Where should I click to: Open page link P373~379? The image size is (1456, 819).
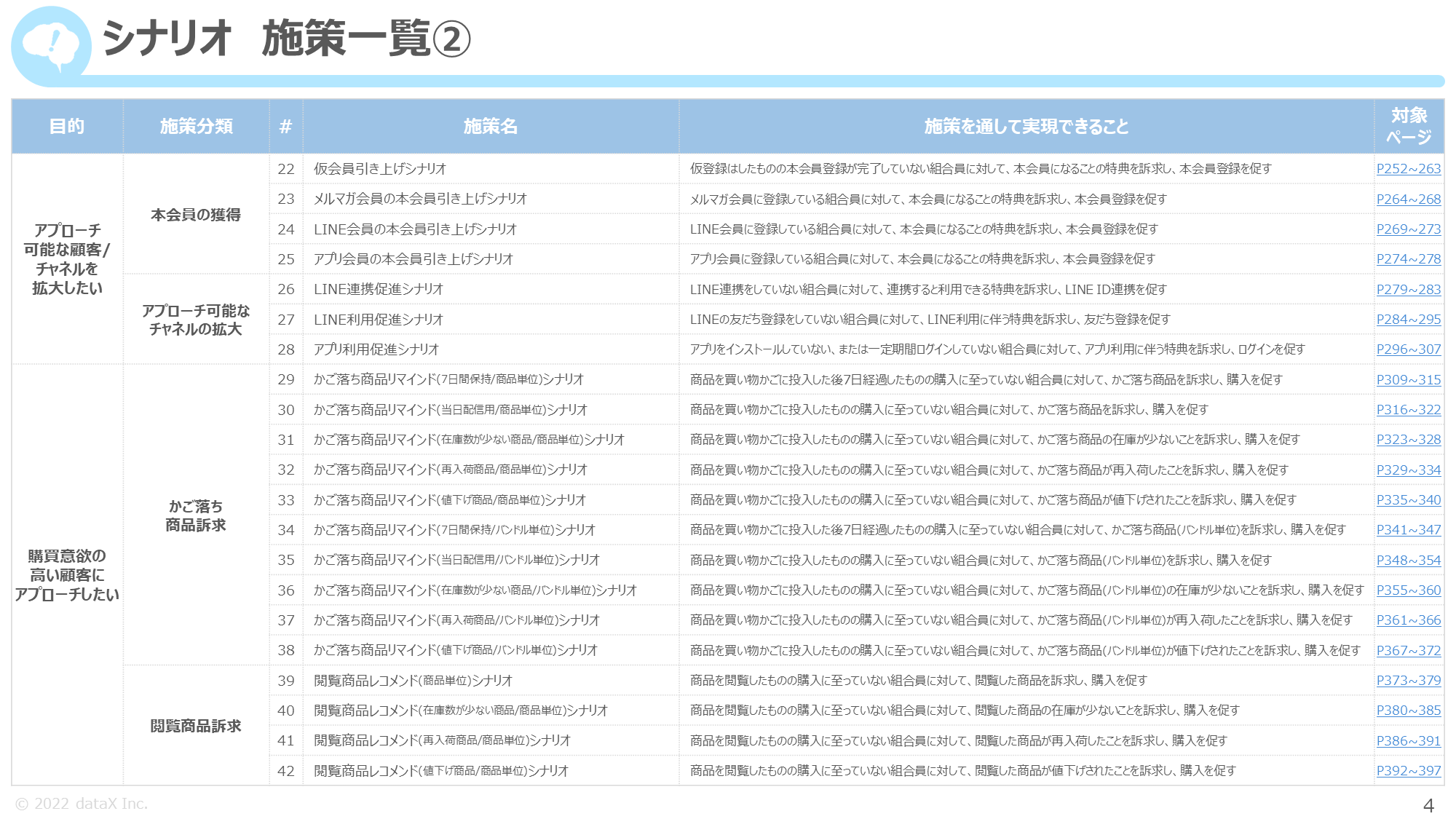[1408, 681]
